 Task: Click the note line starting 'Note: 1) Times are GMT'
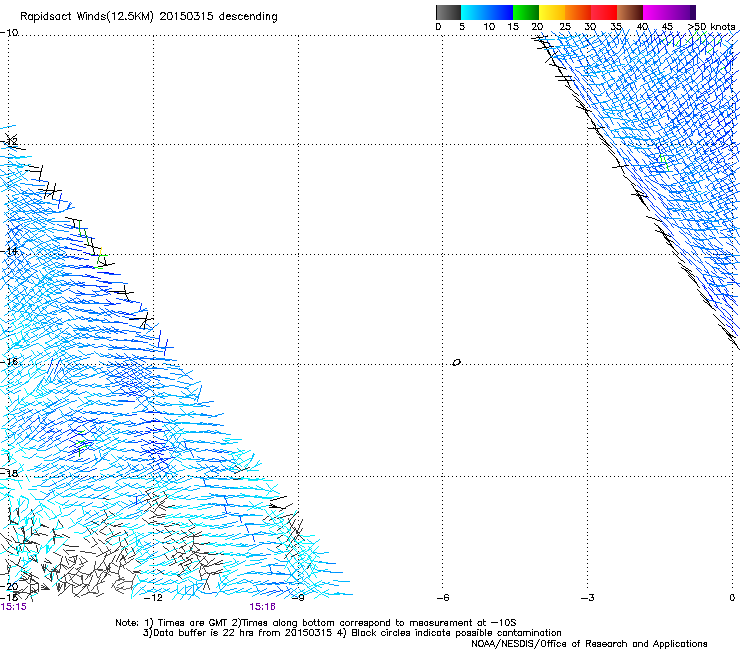[316, 623]
